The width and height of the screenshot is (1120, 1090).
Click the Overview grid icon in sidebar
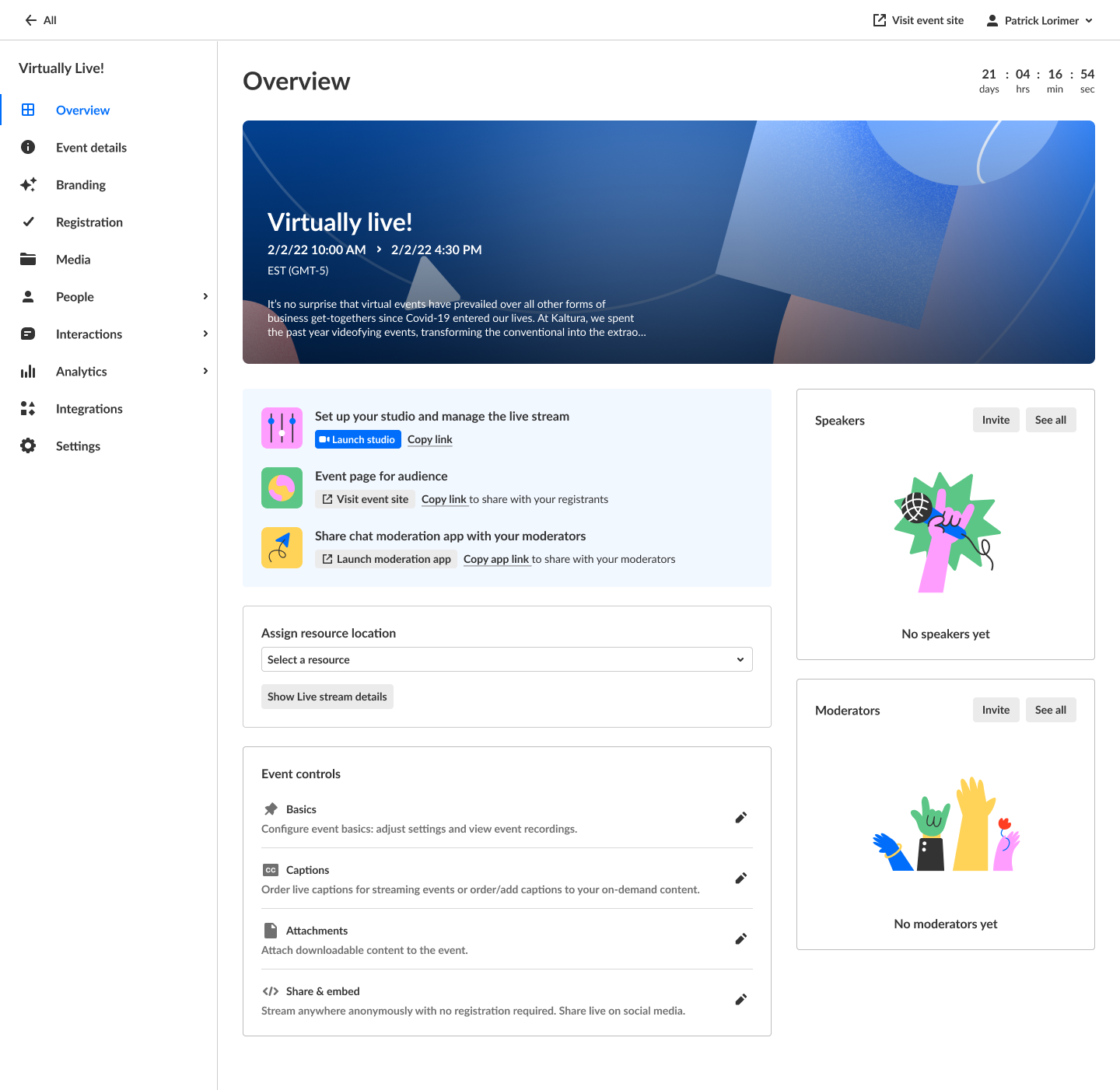28,110
